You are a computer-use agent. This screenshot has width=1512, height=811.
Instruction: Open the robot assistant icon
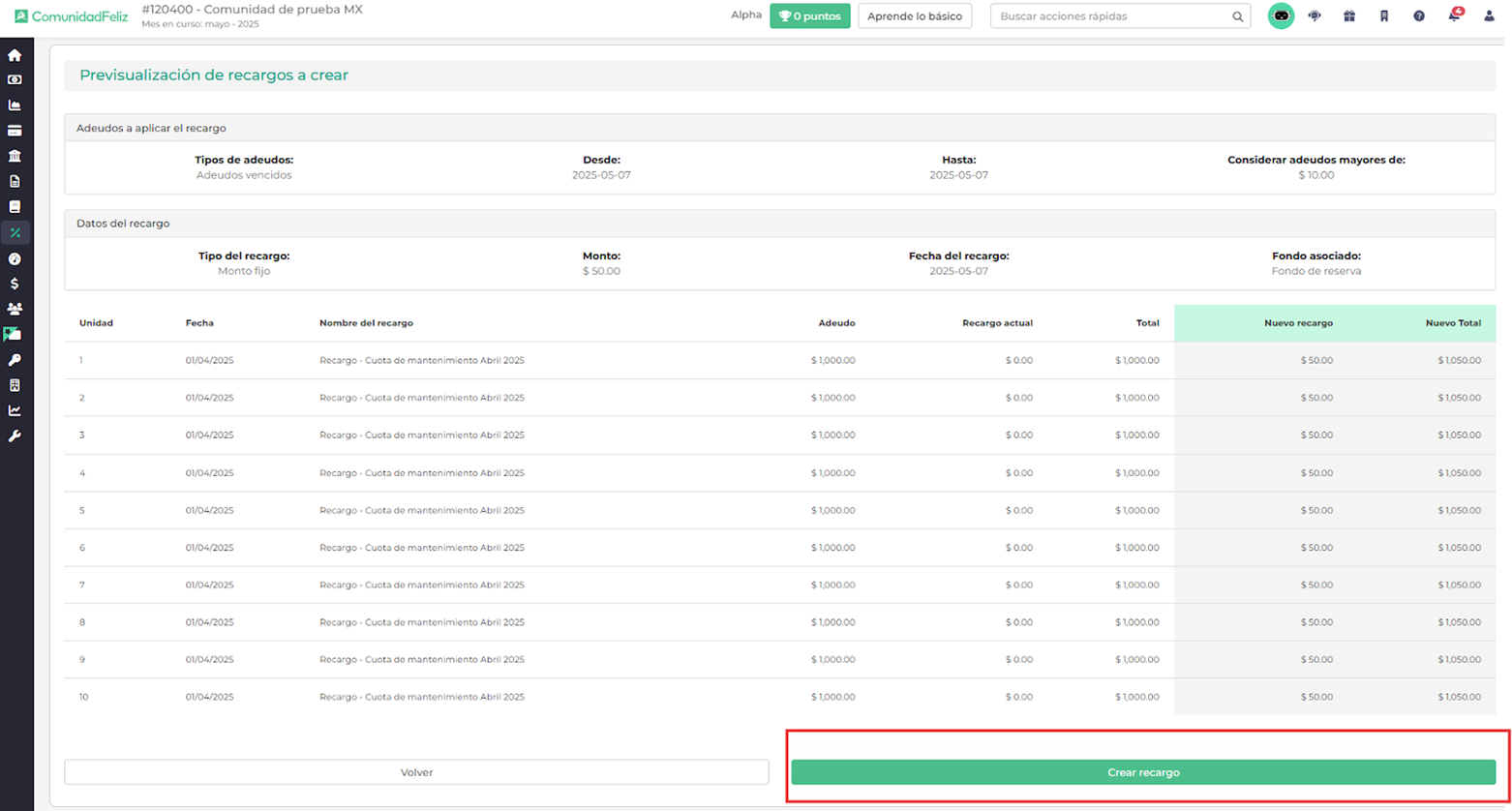(1281, 16)
